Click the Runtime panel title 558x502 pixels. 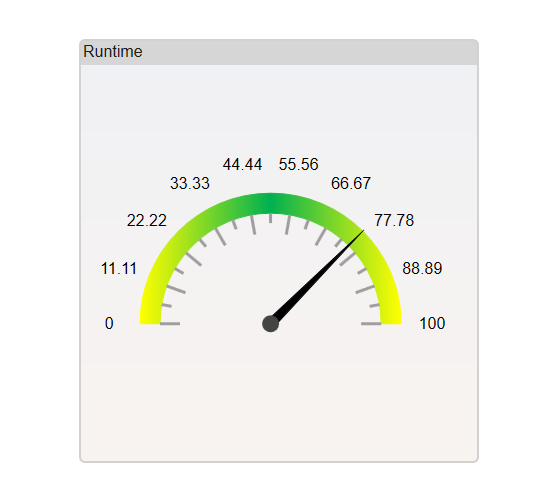click(113, 52)
